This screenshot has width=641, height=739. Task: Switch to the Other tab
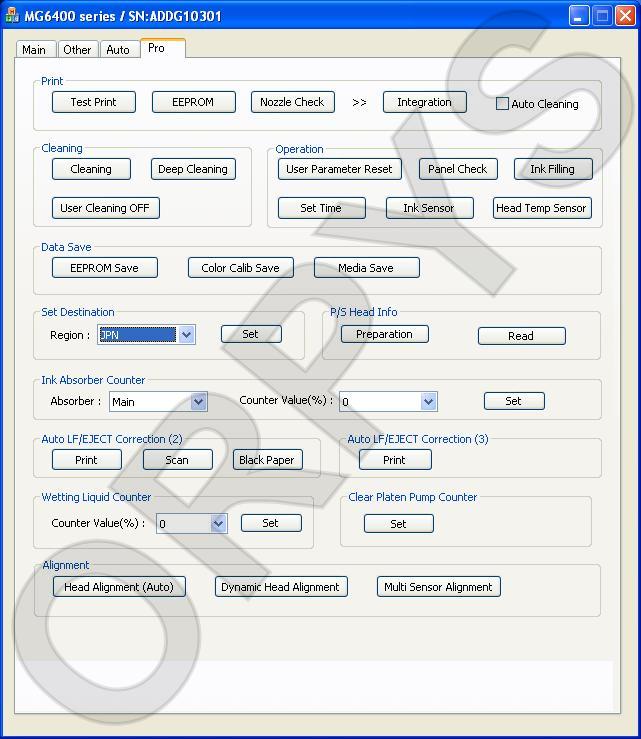(77, 49)
